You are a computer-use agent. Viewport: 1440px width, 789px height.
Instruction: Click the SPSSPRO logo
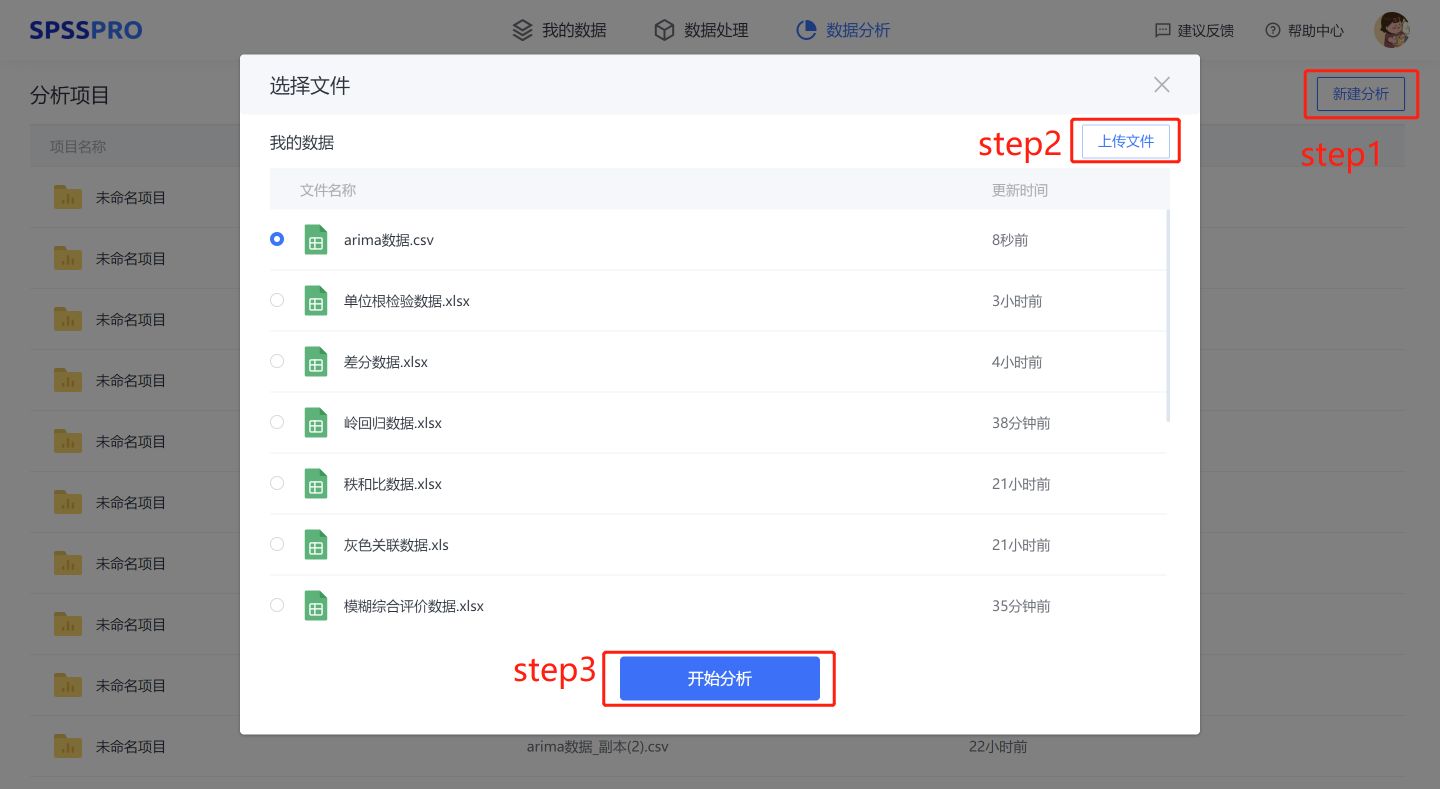pos(86,30)
